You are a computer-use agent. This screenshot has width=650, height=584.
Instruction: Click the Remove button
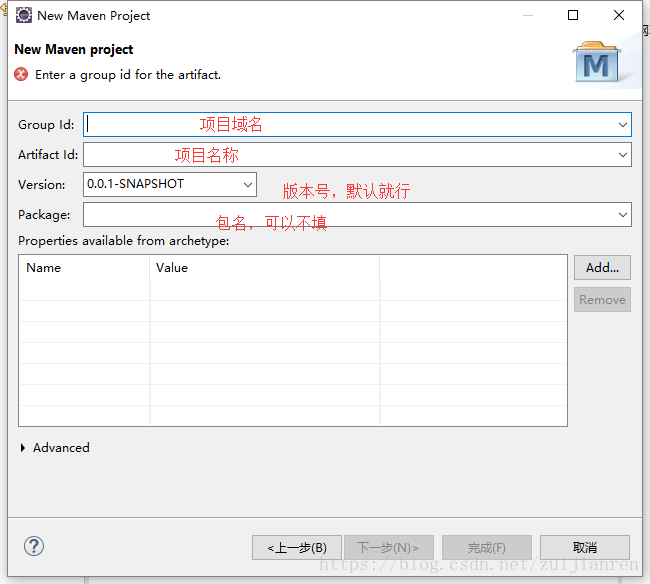pyautogui.click(x=602, y=300)
